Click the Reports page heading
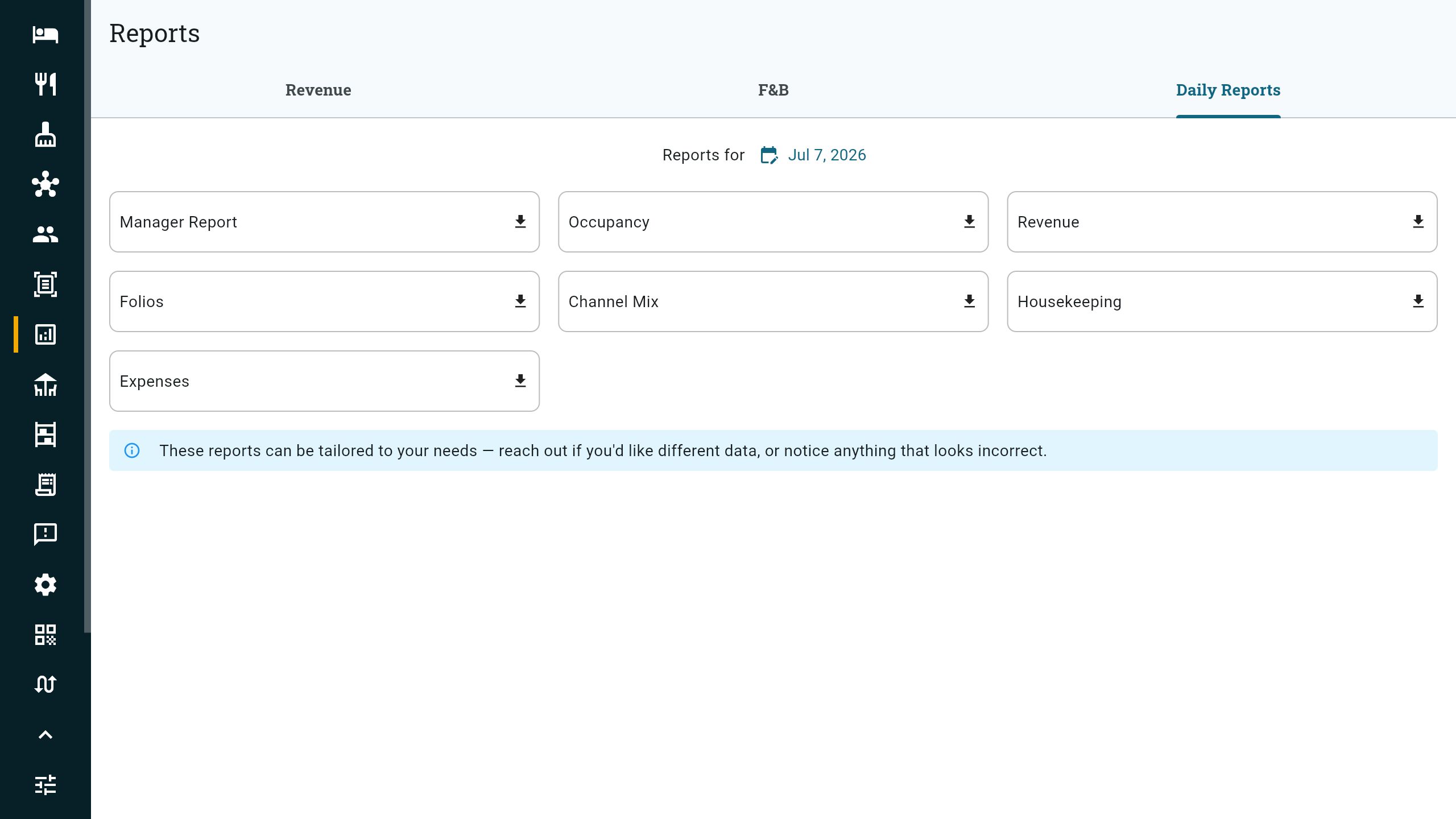 [155, 33]
